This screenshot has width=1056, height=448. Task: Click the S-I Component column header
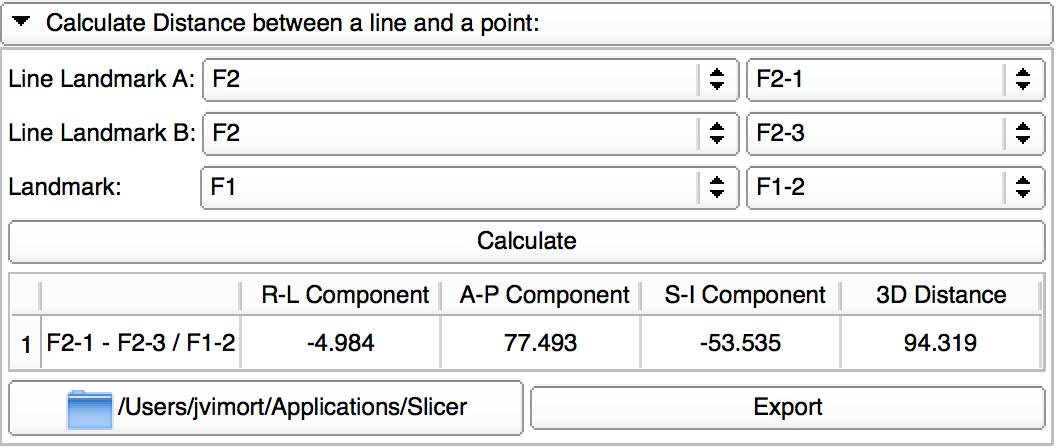pyautogui.click(x=745, y=295)
